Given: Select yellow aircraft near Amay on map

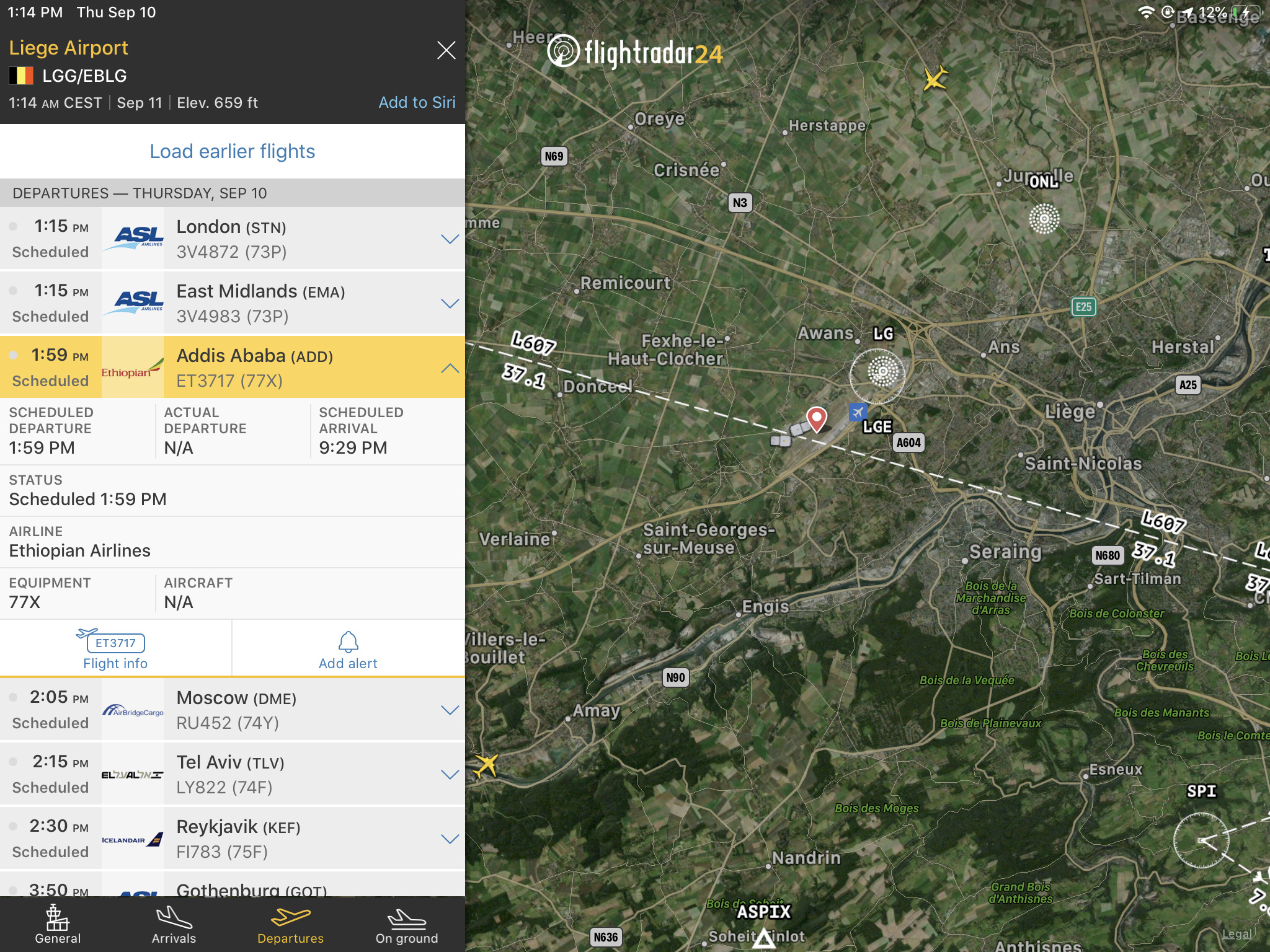Looking at the screenshot, I should click(x=486, y=765).
